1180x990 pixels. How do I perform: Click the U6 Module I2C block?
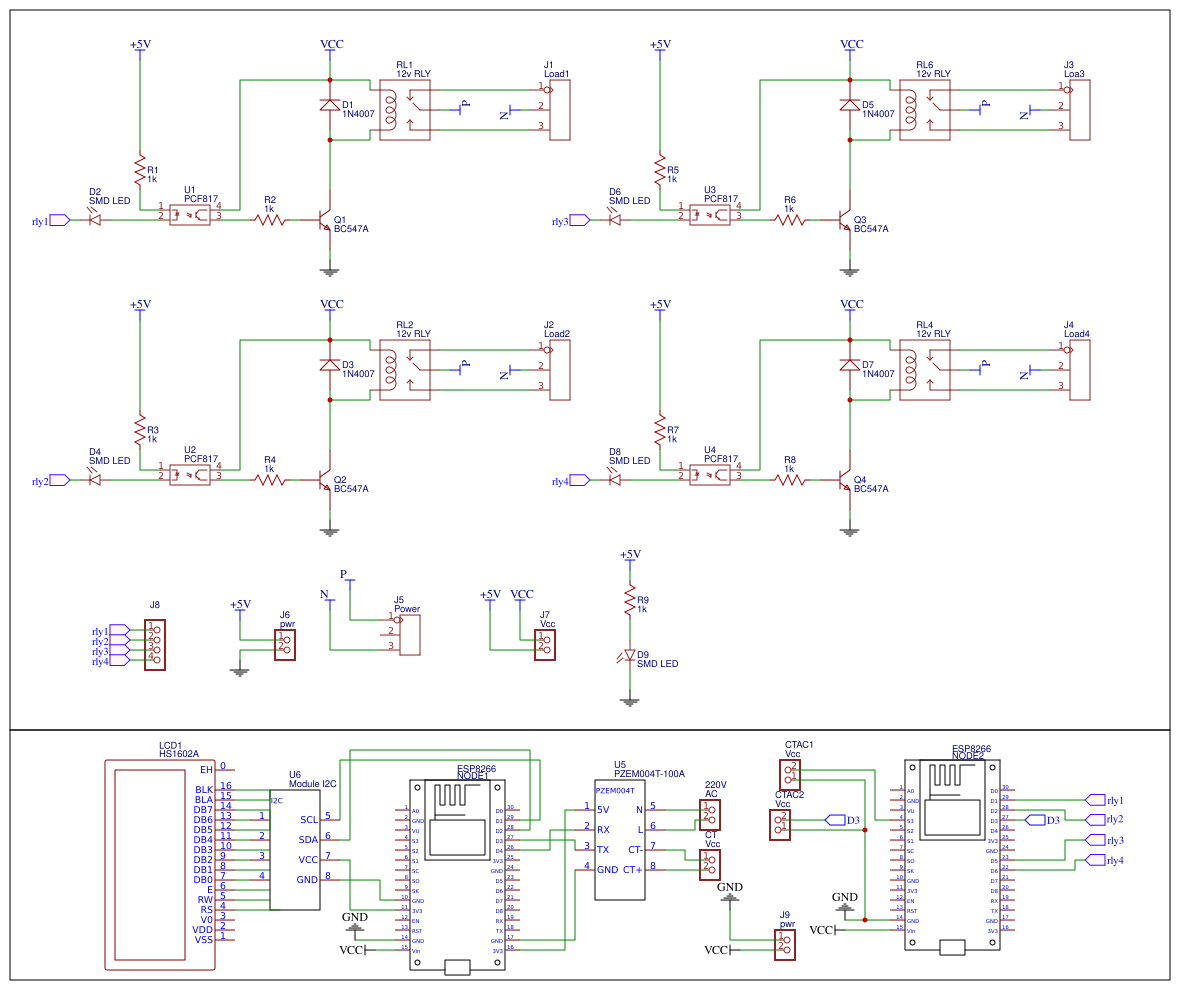point(295,850)
